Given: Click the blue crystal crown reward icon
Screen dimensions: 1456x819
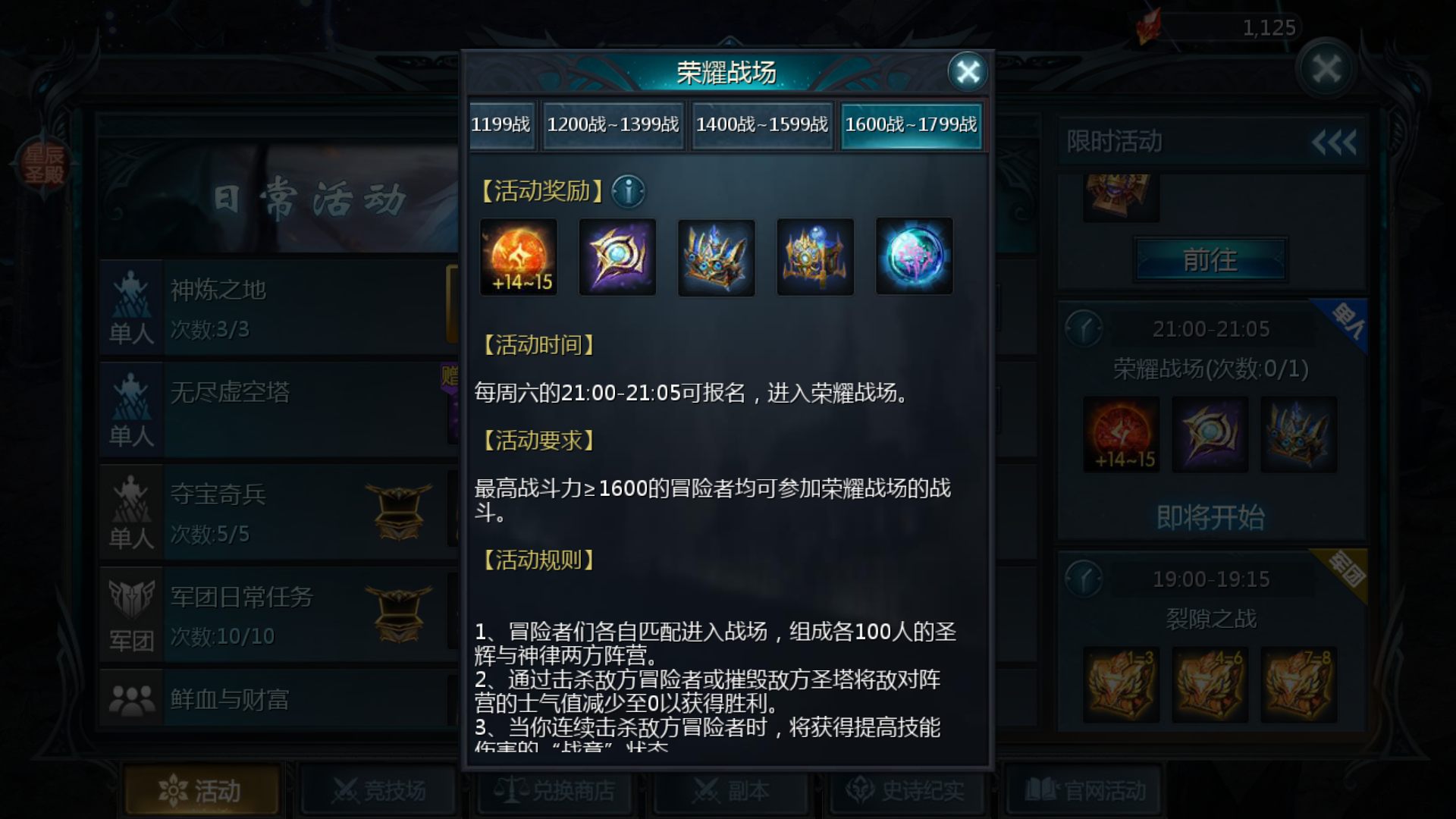Looking at the screenshot, I should point(716,257).
